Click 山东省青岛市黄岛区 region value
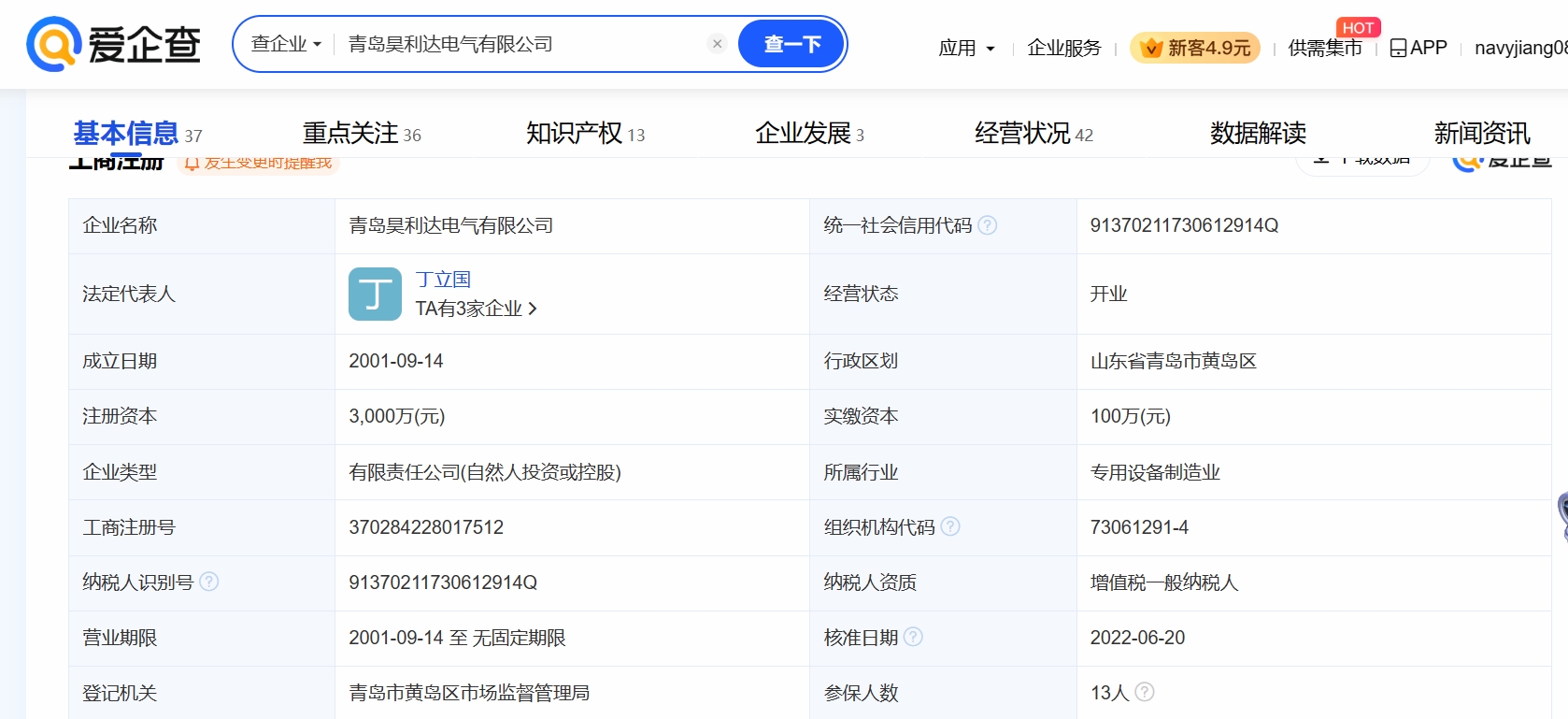1568x719 pixels. (1174, 361)
